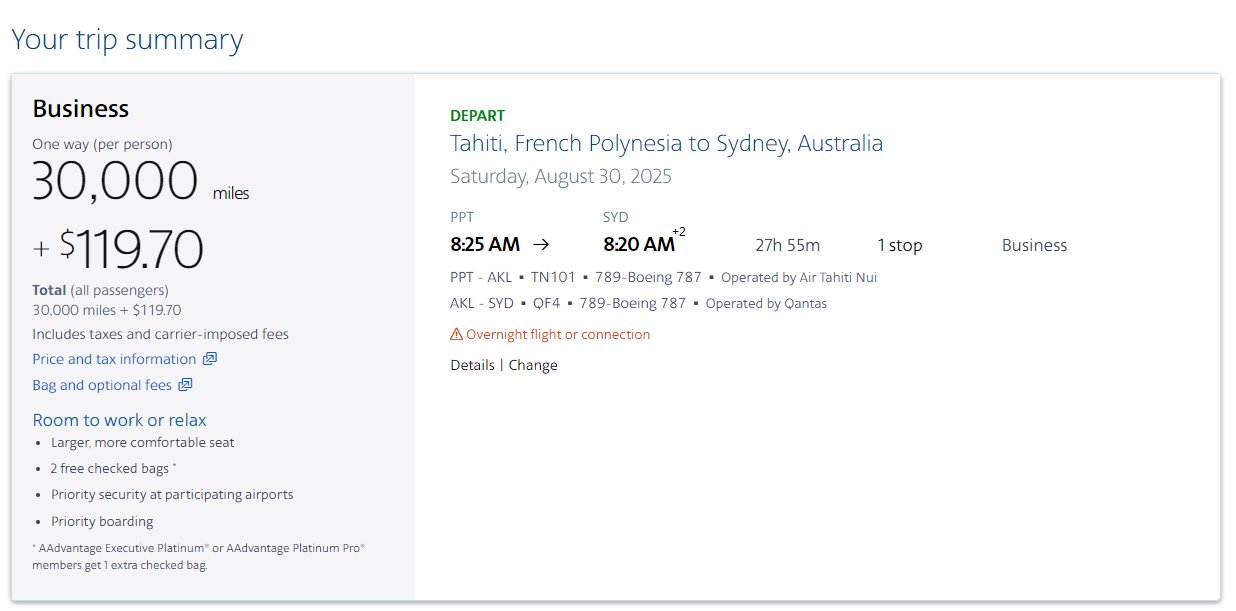This screenshot has height=611, width=1236.
Task: Select Change to modify the flight
Action: click(x=533, y=365)
